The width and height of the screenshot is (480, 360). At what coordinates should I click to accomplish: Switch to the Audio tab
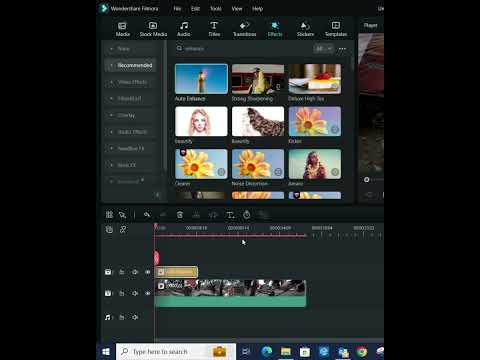pyautogui.click(x=184, y=29)
